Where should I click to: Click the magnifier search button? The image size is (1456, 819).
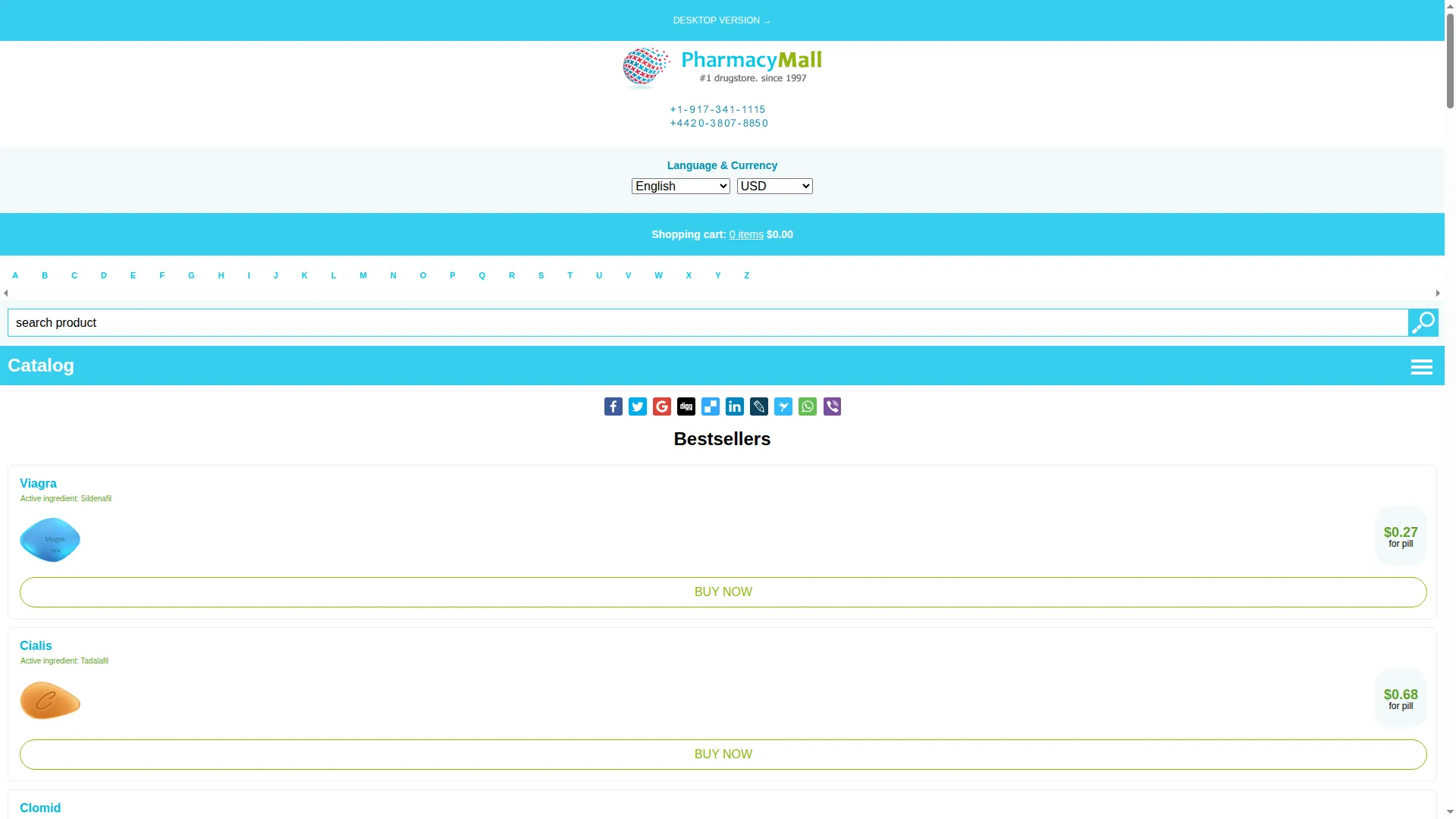click(1423, 322)
